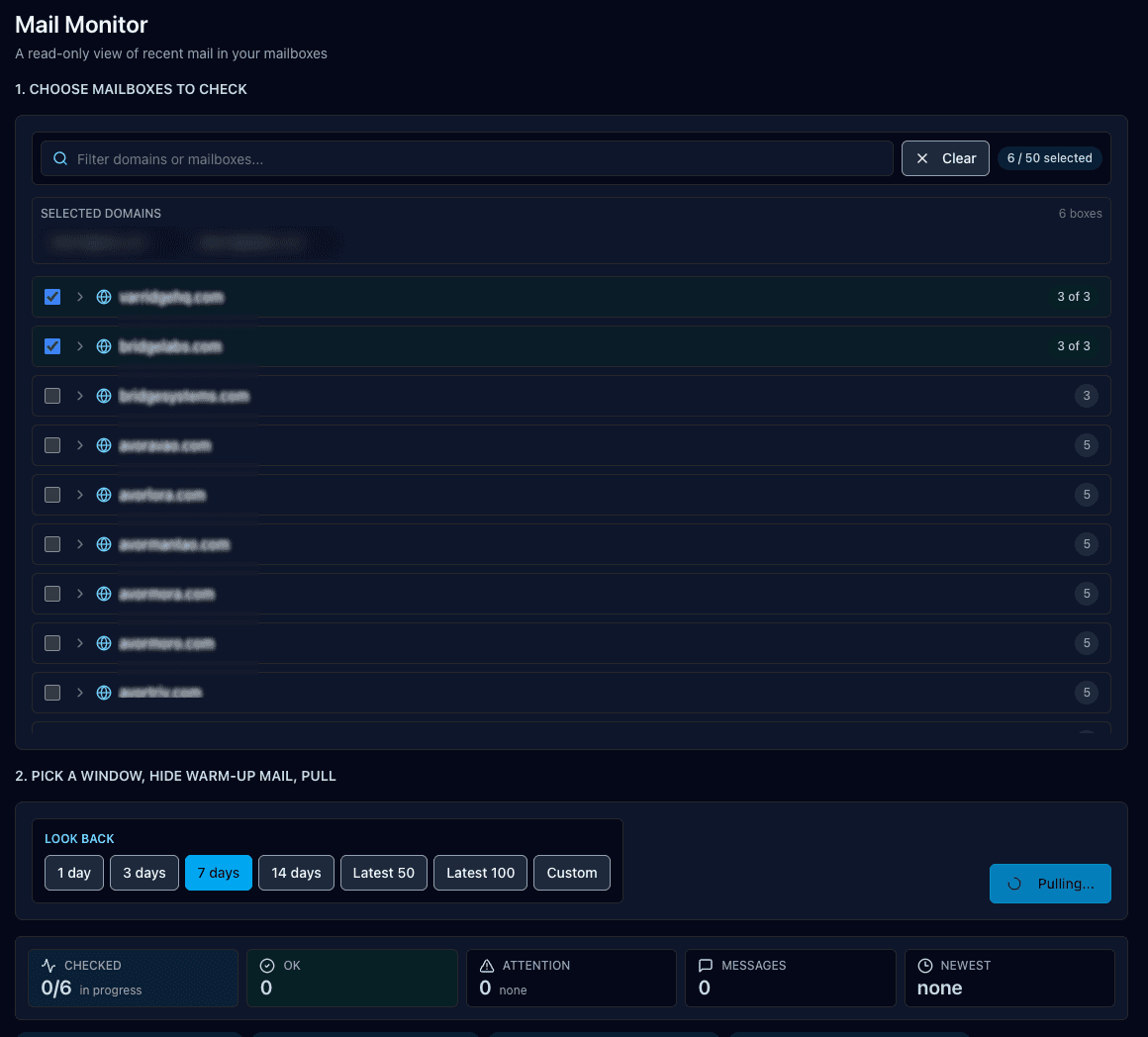This screenshot has height=1037, width=1148.
Task: Expand the fifth domain row chevron
Action: (80, 495)
